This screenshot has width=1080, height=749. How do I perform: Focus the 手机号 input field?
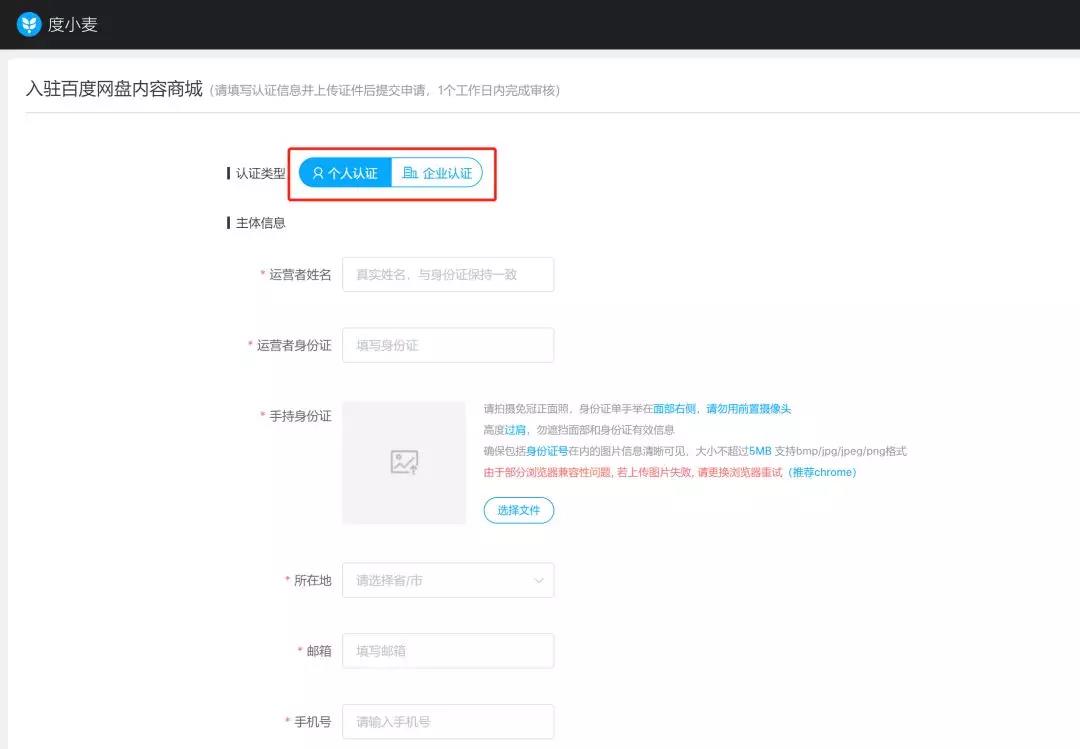pos(448,721)
